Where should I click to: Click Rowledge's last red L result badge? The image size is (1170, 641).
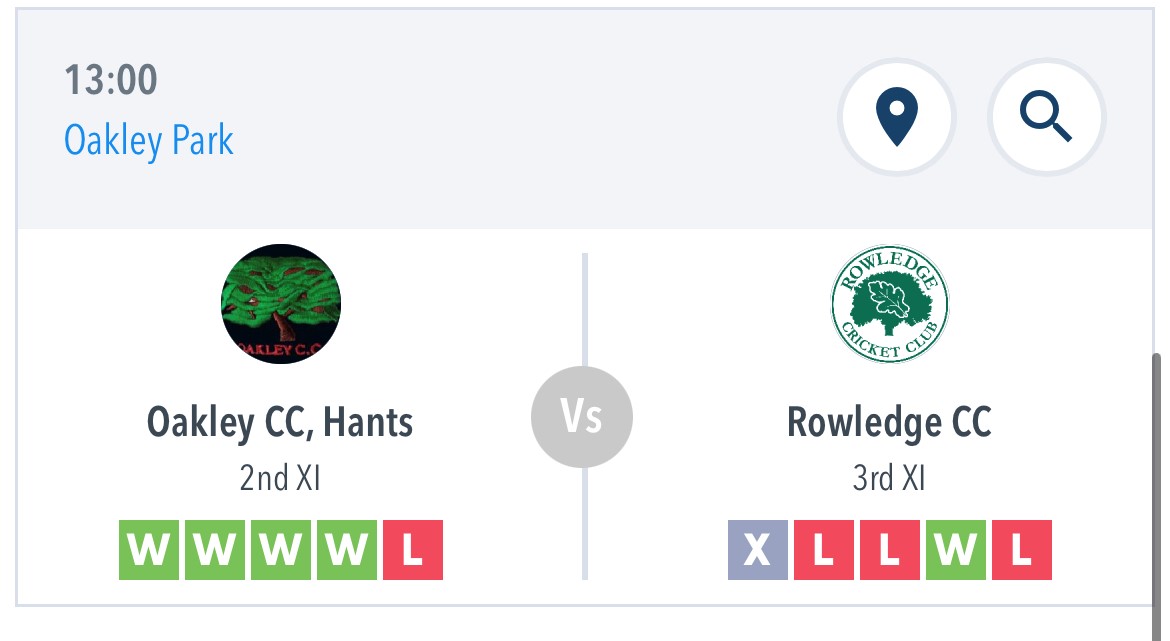pos(1022,550)
